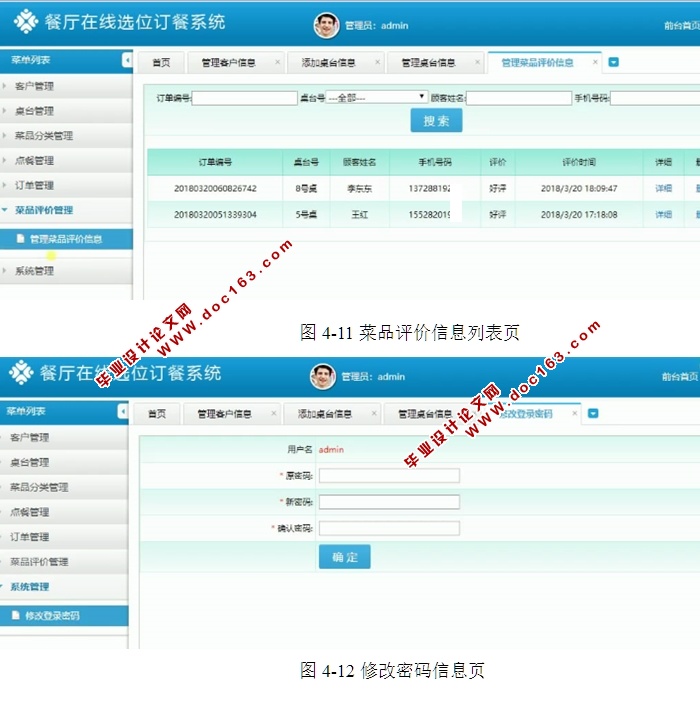Open 详细 link for order 20180320060826742

[x=663, y=188]
